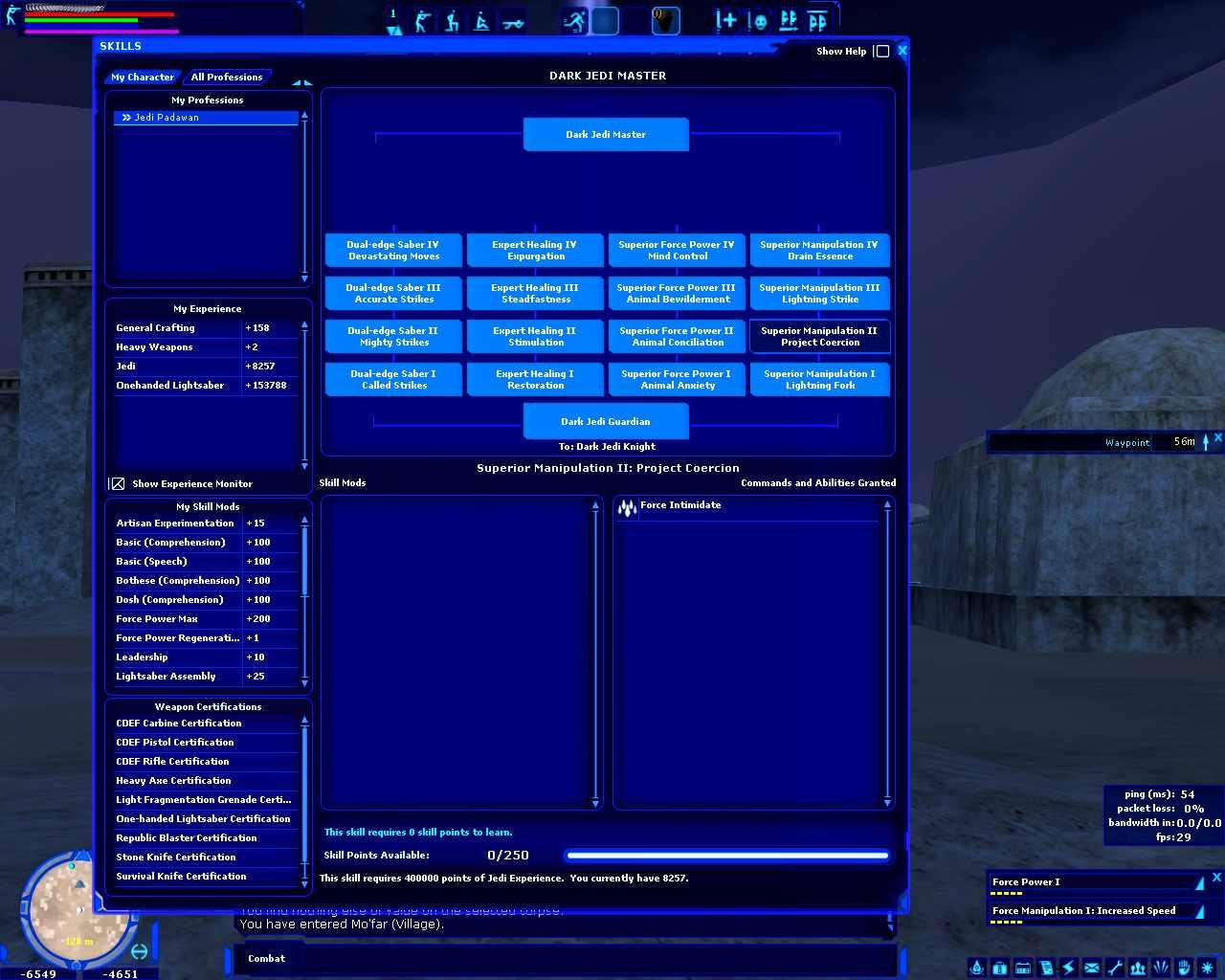This screenshot has width=1225, height=980.
Task: Select the Force Power Max skill mod
Action: coord(206,619)
